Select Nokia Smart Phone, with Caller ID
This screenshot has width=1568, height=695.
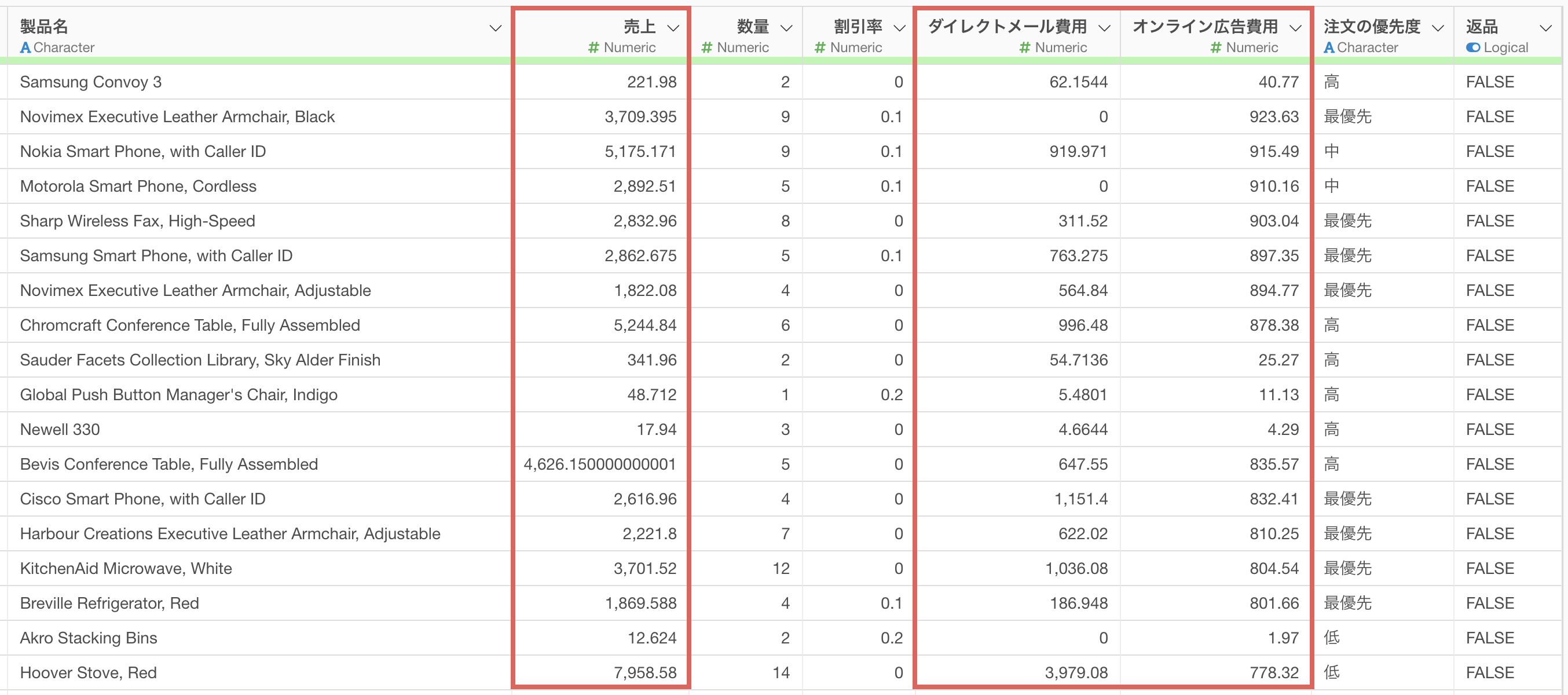(143, 152)
